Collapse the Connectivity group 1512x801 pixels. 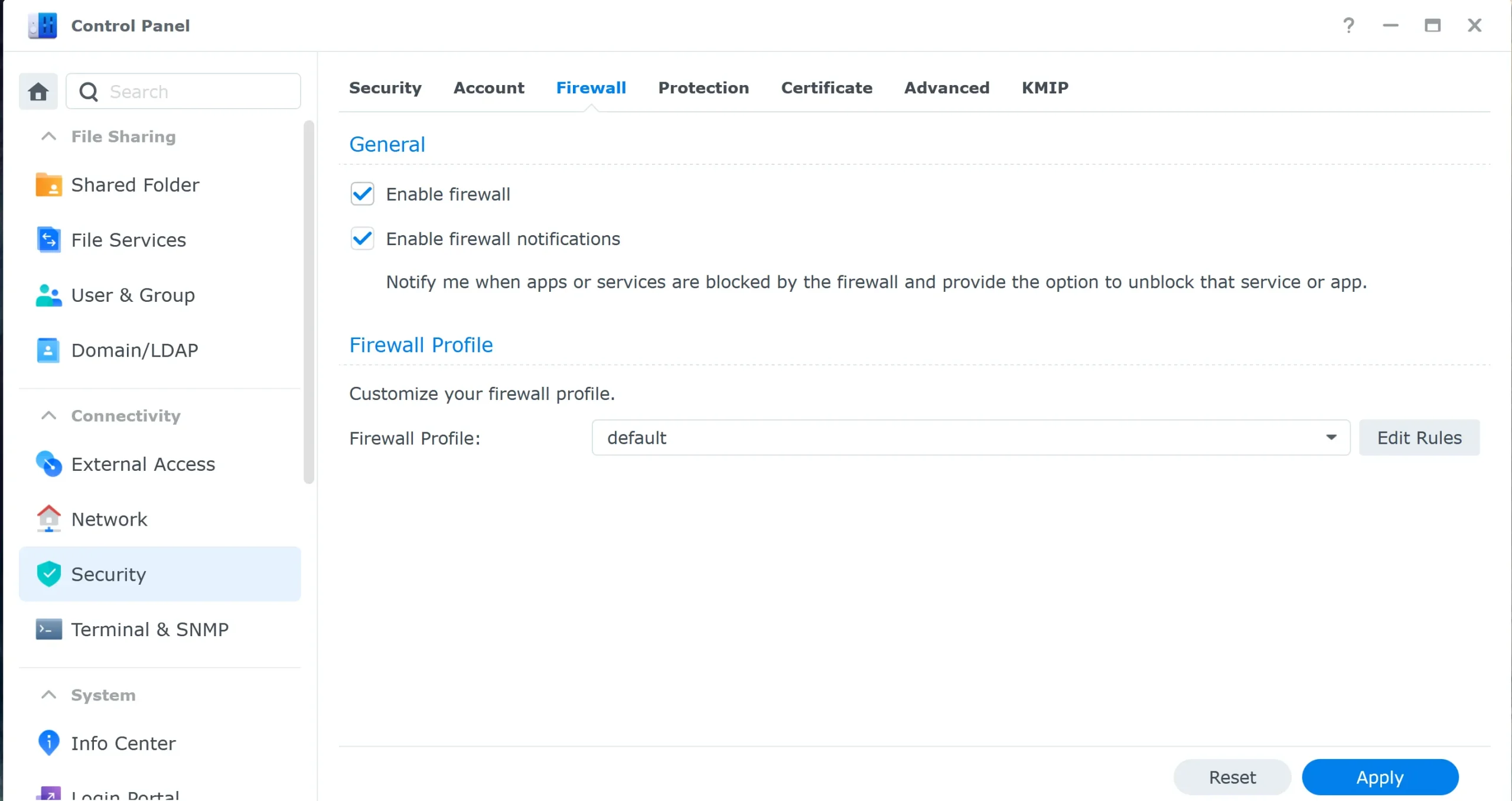48,416
